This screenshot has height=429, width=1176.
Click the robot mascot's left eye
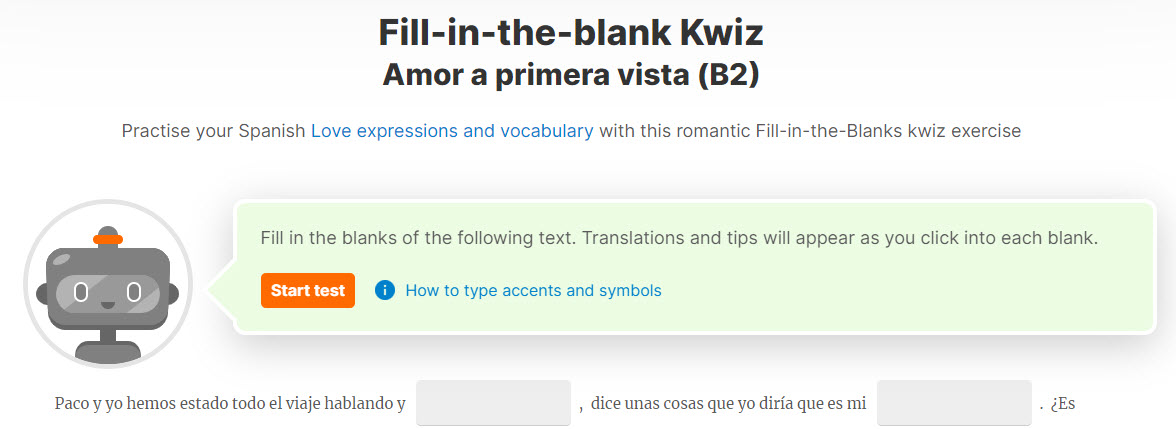click(x=81, y=292)
